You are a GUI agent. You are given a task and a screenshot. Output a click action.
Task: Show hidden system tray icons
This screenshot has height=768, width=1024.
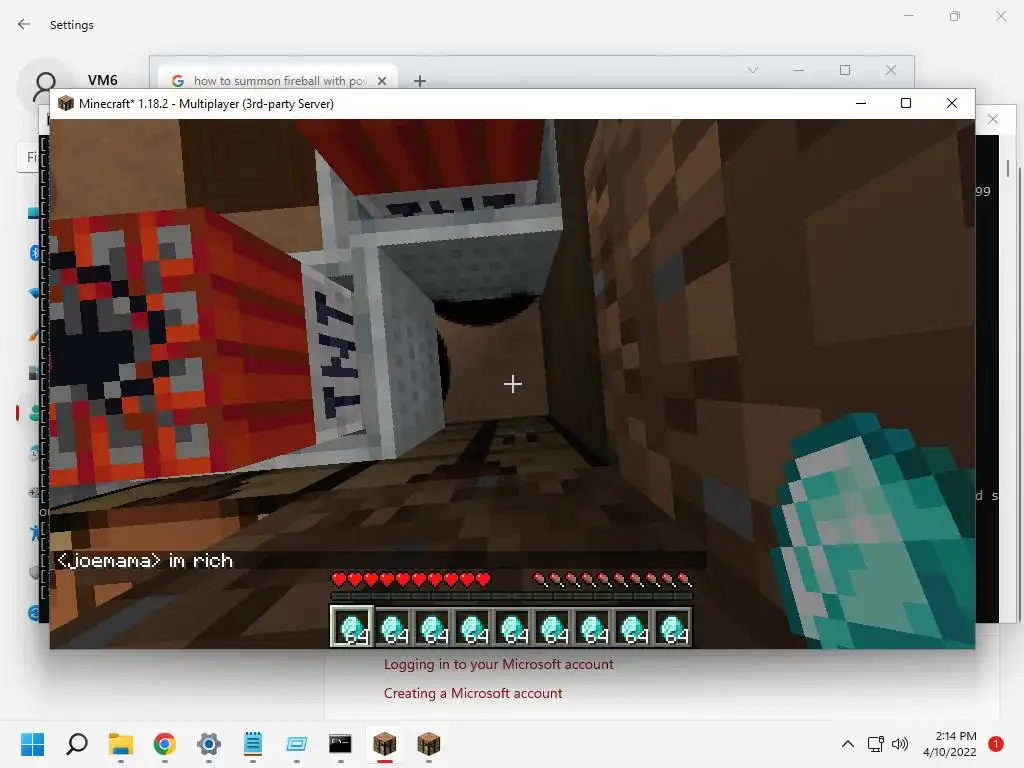[848, 744]
